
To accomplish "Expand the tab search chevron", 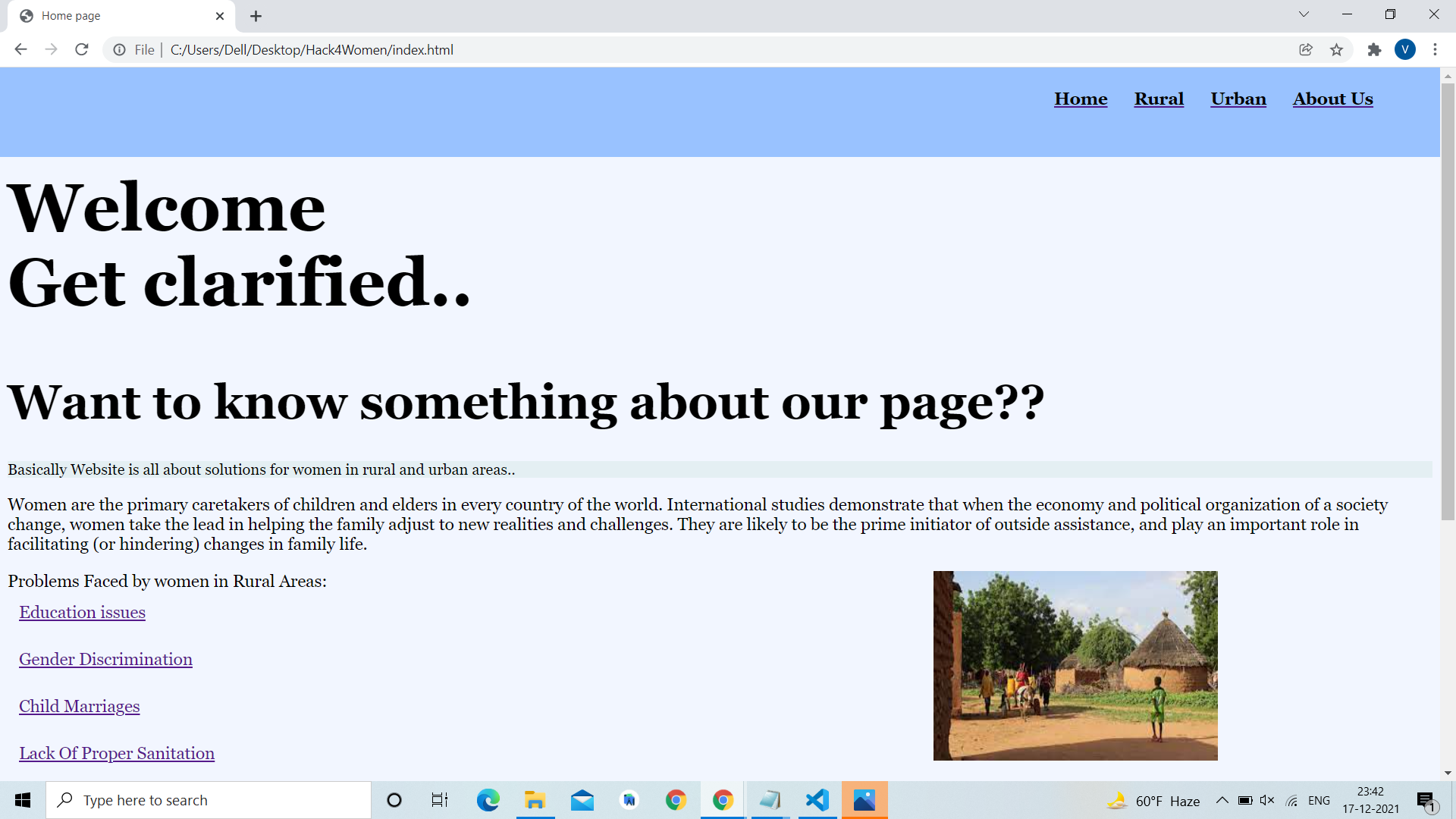I will (x=1304, y=14).
